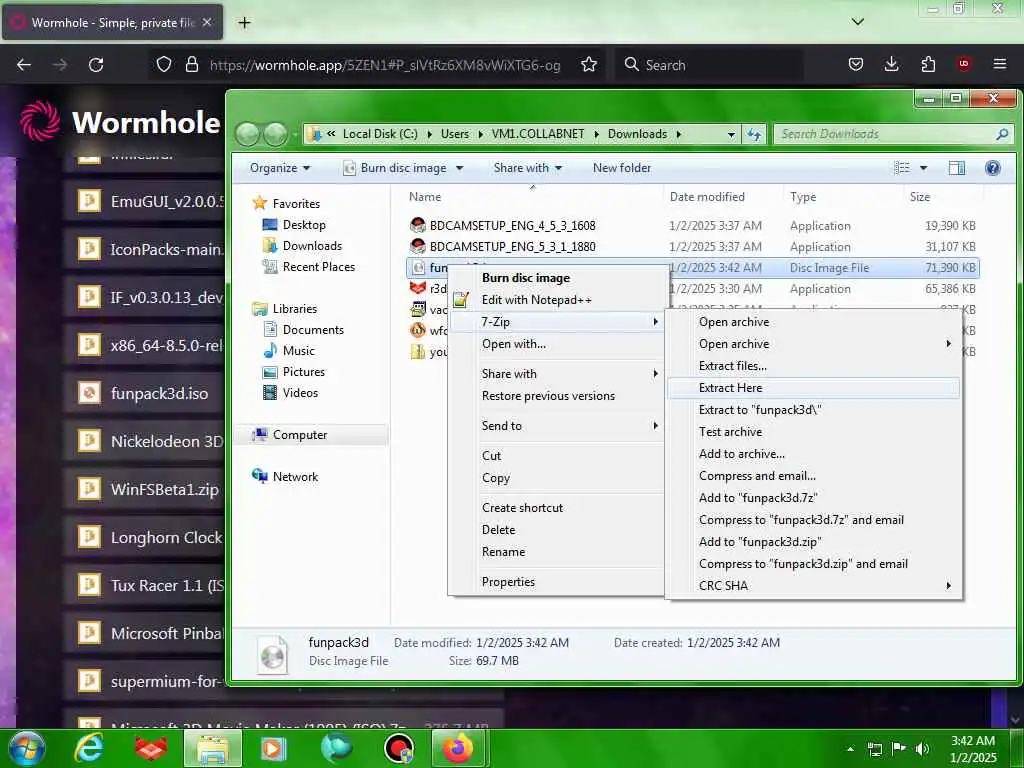Screen dimensions: 1024x768
Task: Select Desktop in Favorites
Action: pos(294,225)
